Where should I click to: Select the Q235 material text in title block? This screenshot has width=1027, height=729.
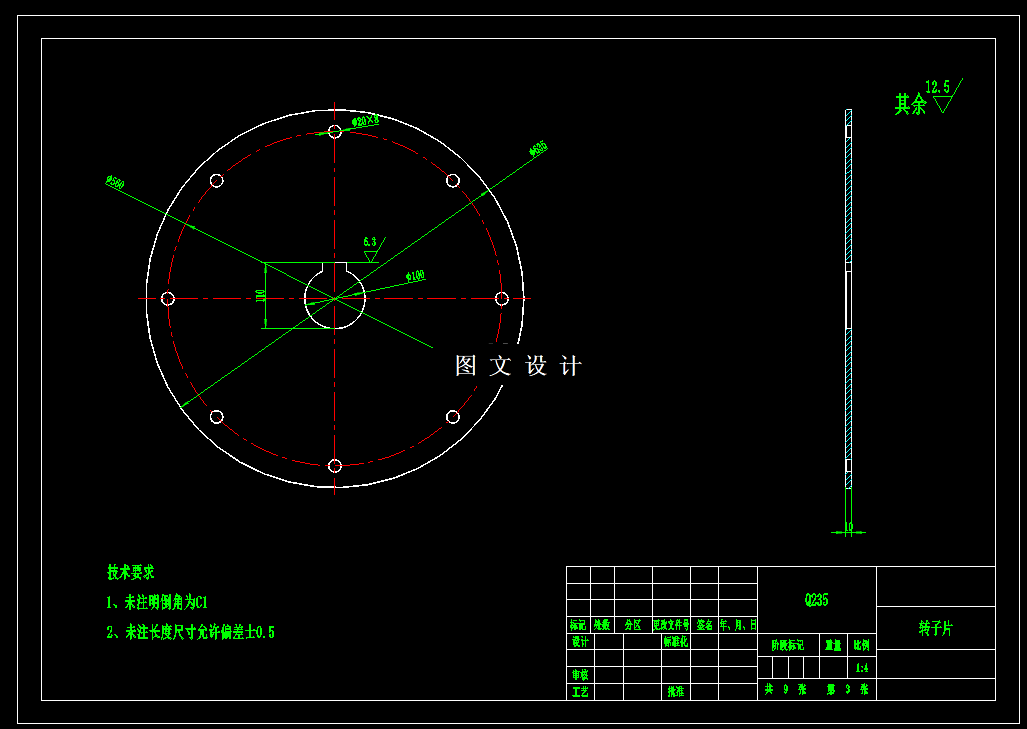point(816,599)
